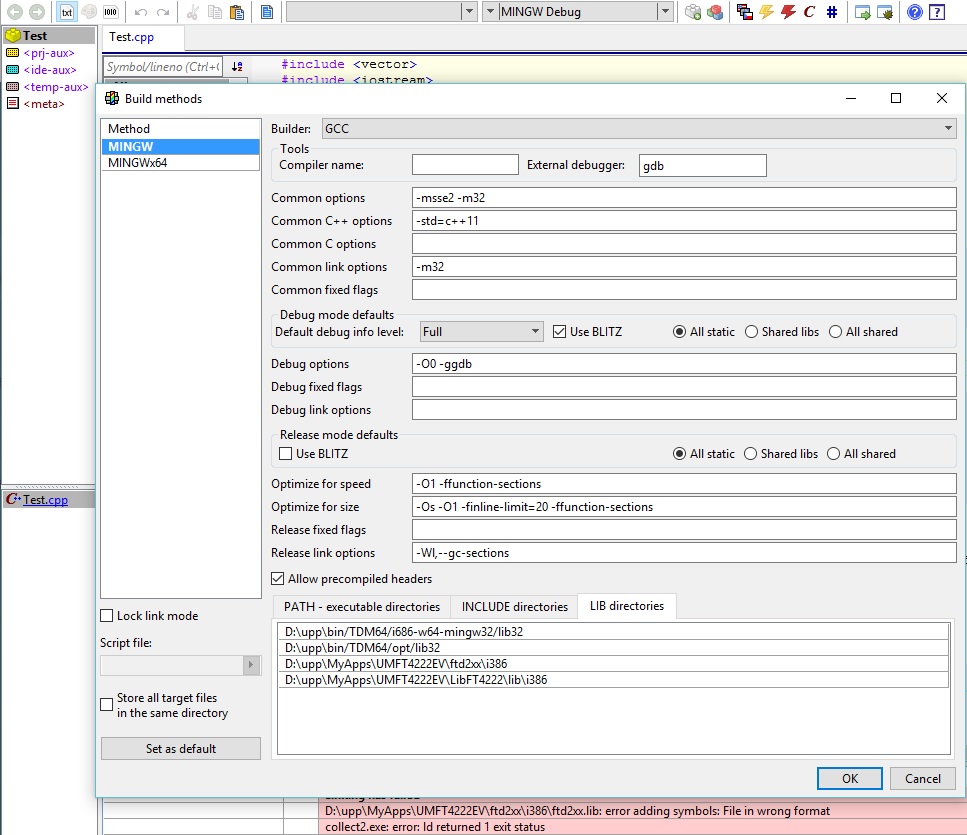Click the OK button

point(849,779)
